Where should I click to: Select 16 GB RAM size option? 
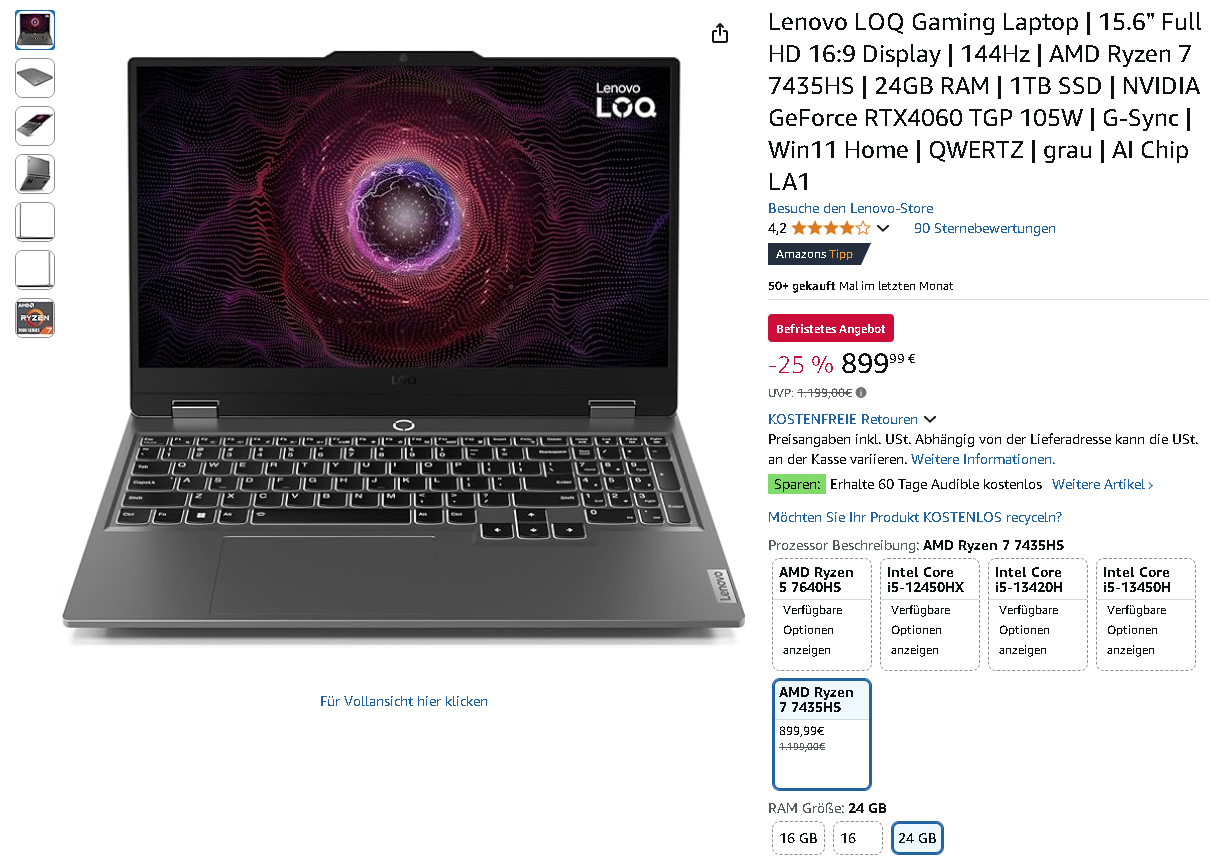tap(798, 838)
